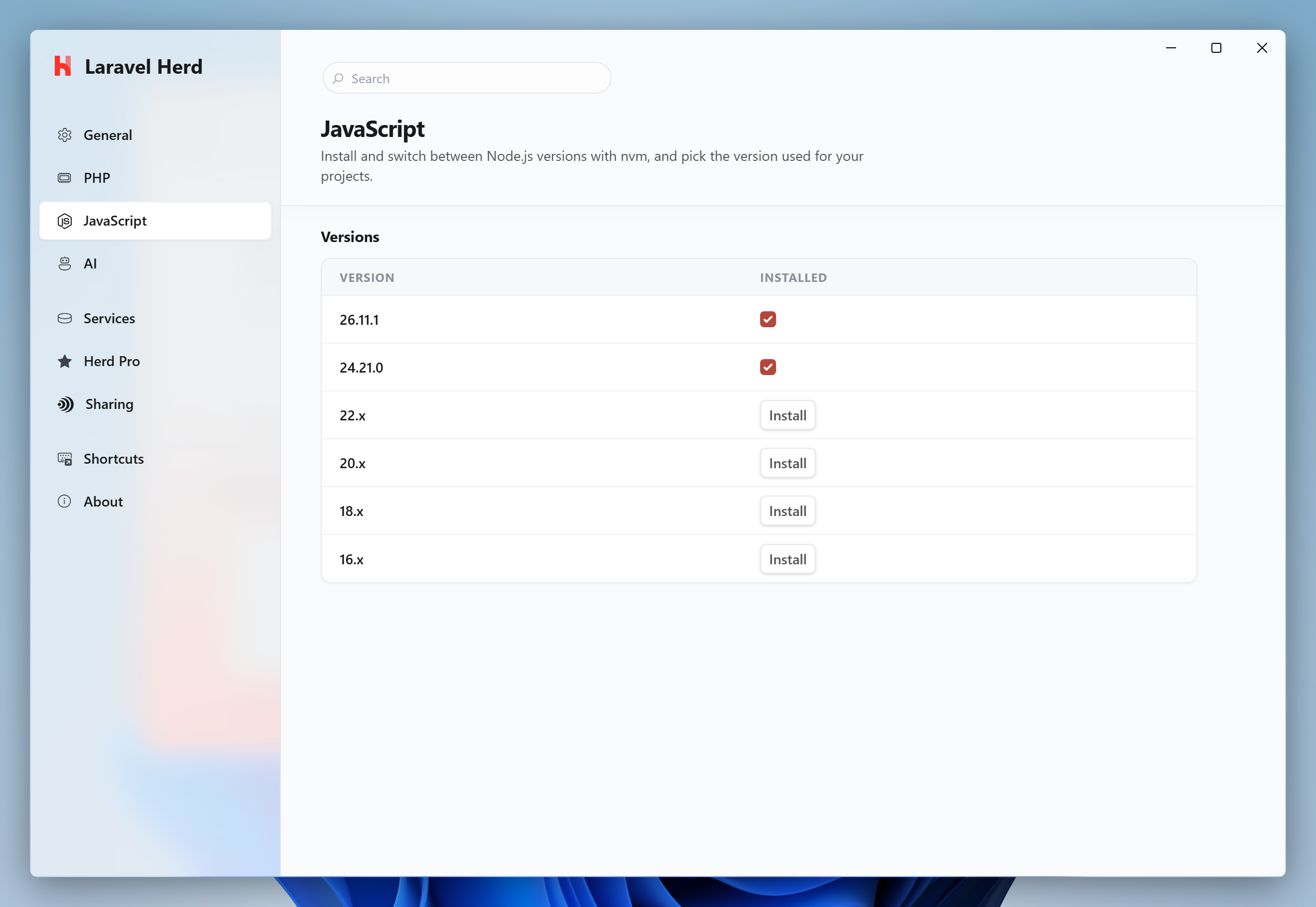The image size is (1316, 907).
Task: Click the General gear icon
Action: [65, 134]
